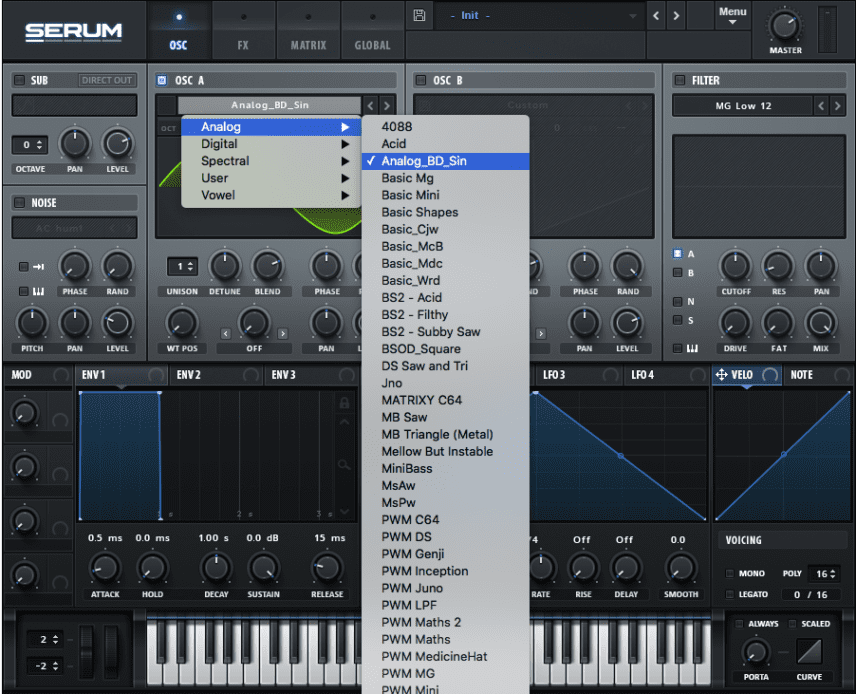Click the warp mode right arrow under OFF
The height and width of the screenshot is (694, 856).
click(x=282, y=334)
